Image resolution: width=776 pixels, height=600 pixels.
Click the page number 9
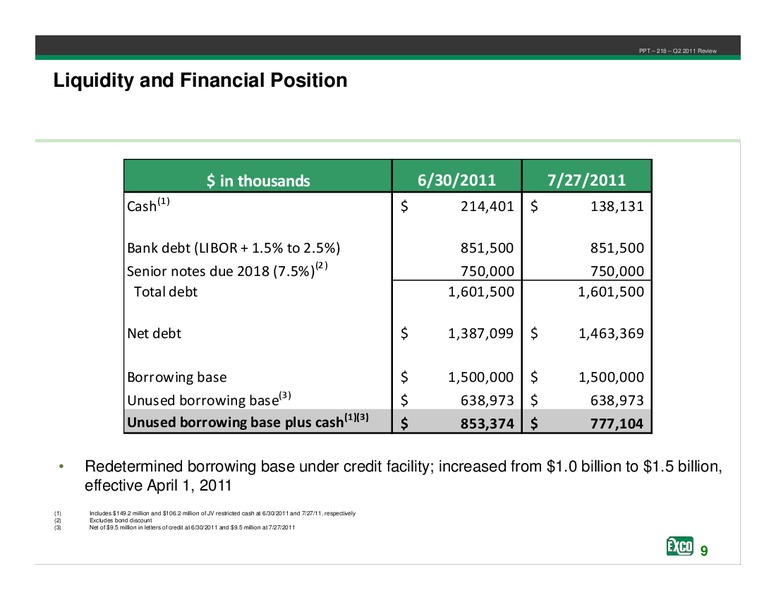[x=704, y=551]
